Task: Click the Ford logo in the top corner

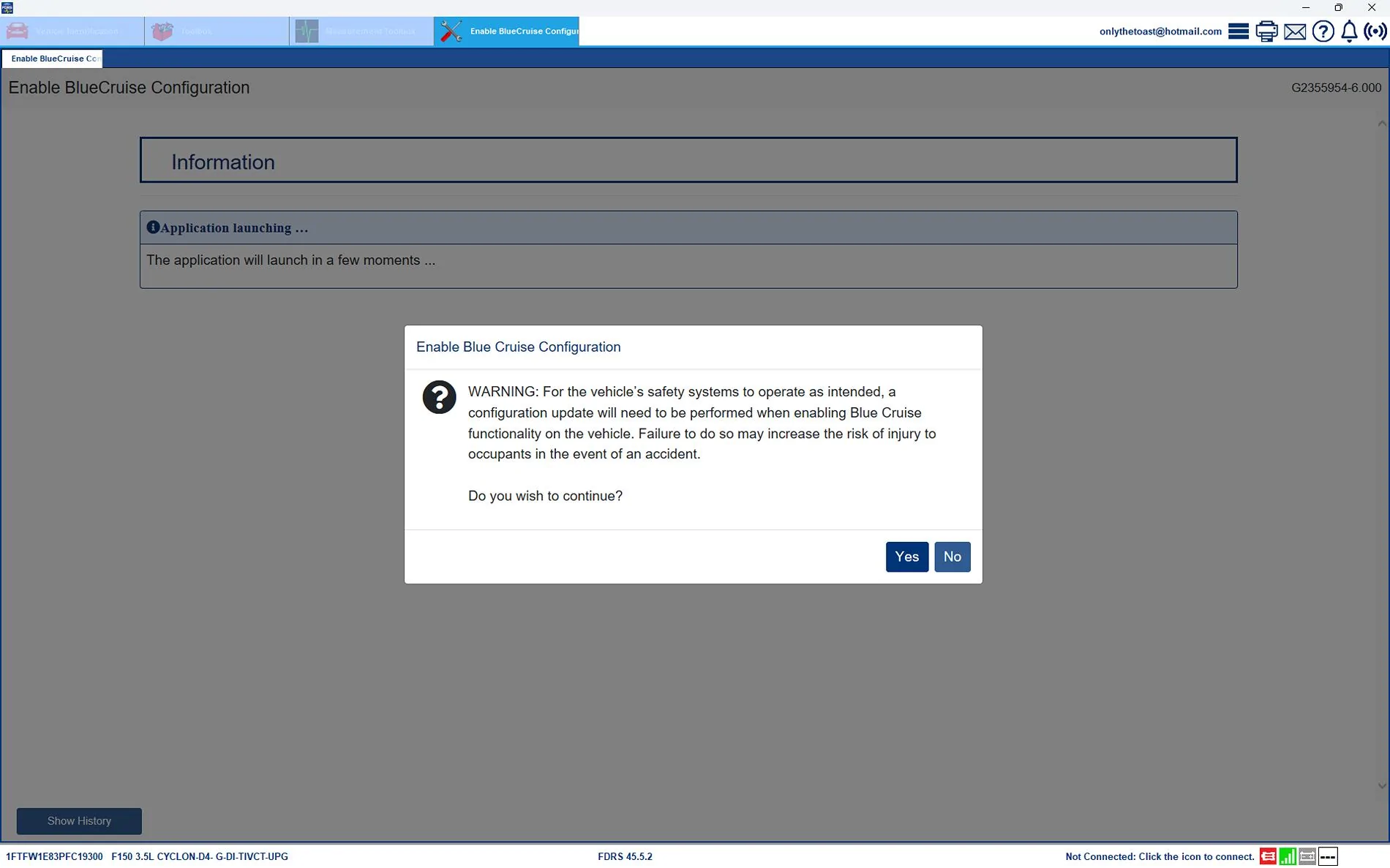Action: pyautogui.click(x=7, y=7)
